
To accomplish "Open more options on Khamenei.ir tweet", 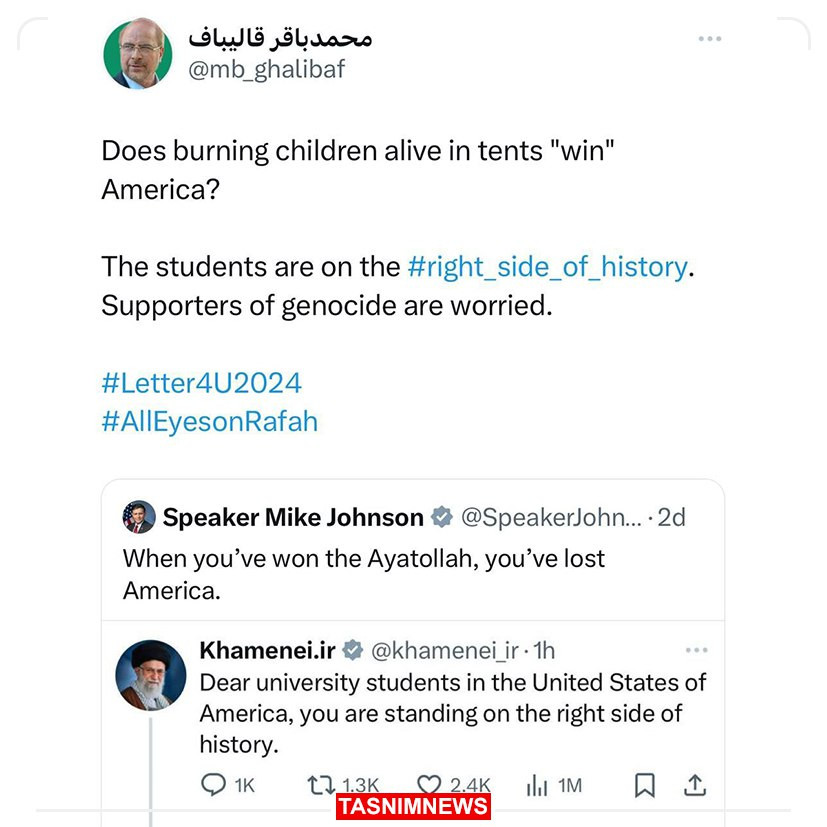I will (x=696, y=650).
